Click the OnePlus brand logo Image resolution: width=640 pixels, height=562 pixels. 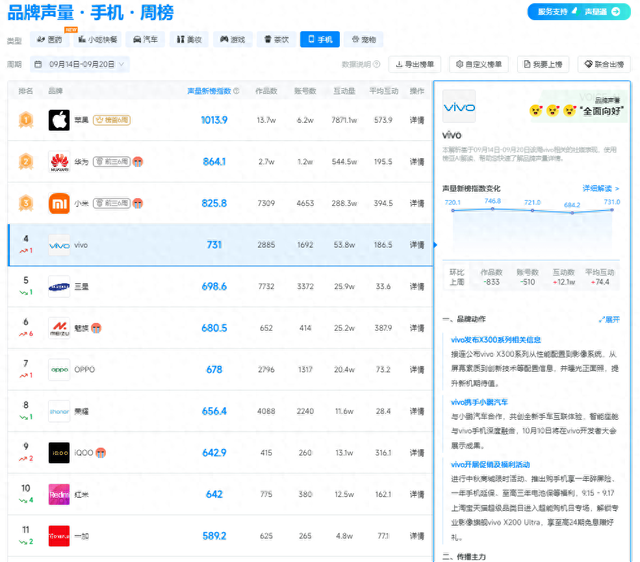[59, 536]
